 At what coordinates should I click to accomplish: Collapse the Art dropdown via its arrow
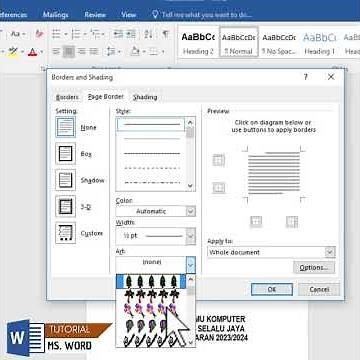point(190,265)
